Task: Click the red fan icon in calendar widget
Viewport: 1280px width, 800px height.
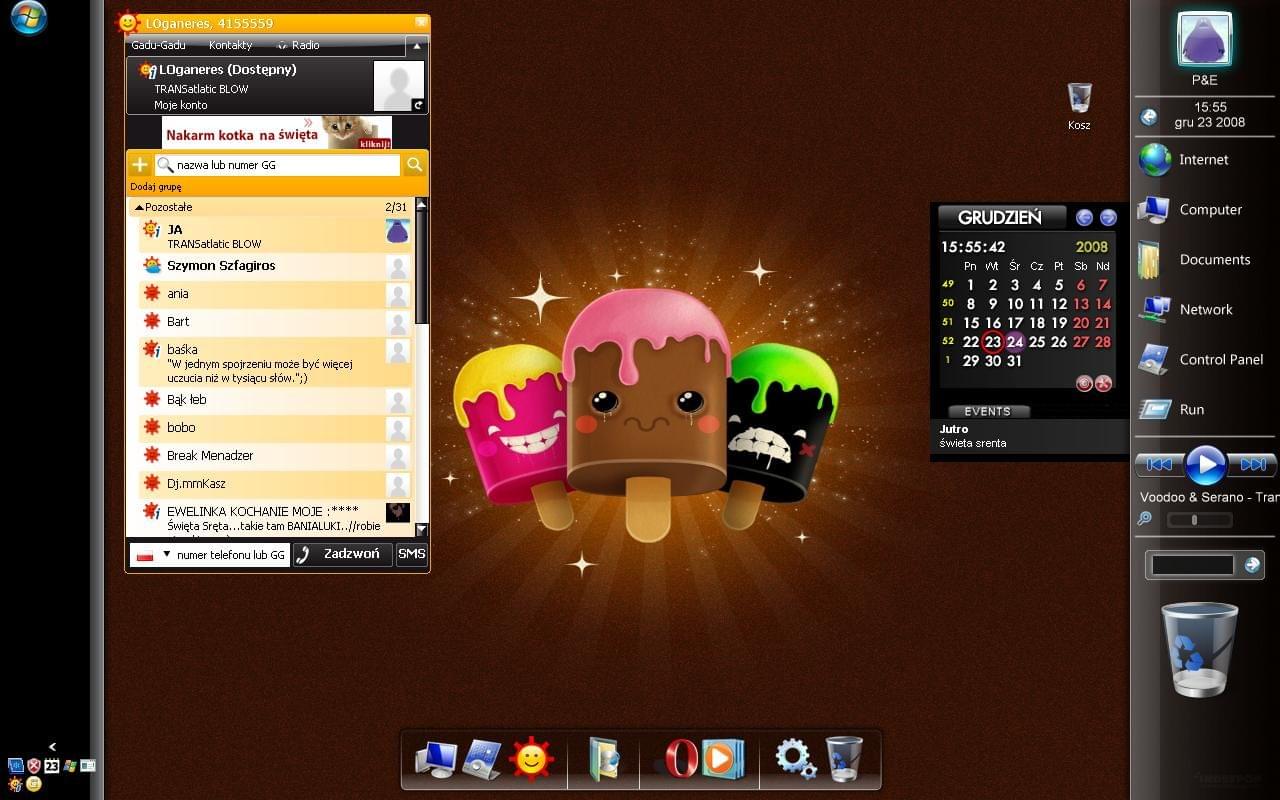Action: (x=1103, y=383)
